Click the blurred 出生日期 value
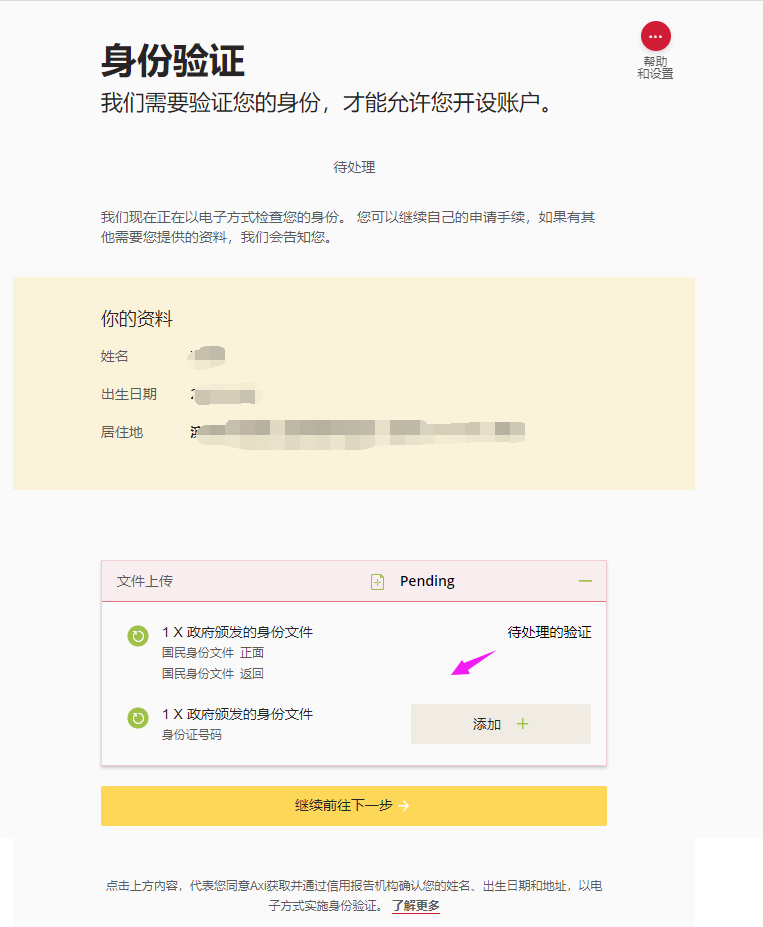This screenshot has height=927, width=763. pyautogui.click(x=224, y=394)
